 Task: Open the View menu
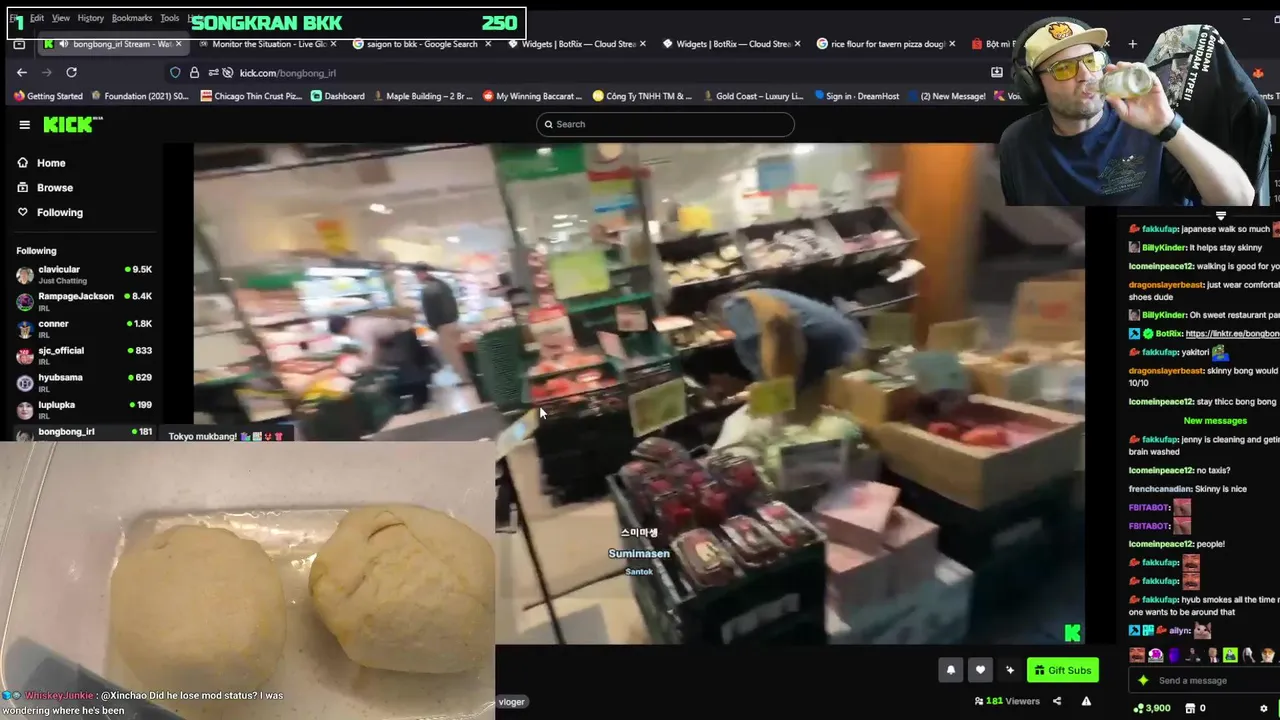[61, 18]
